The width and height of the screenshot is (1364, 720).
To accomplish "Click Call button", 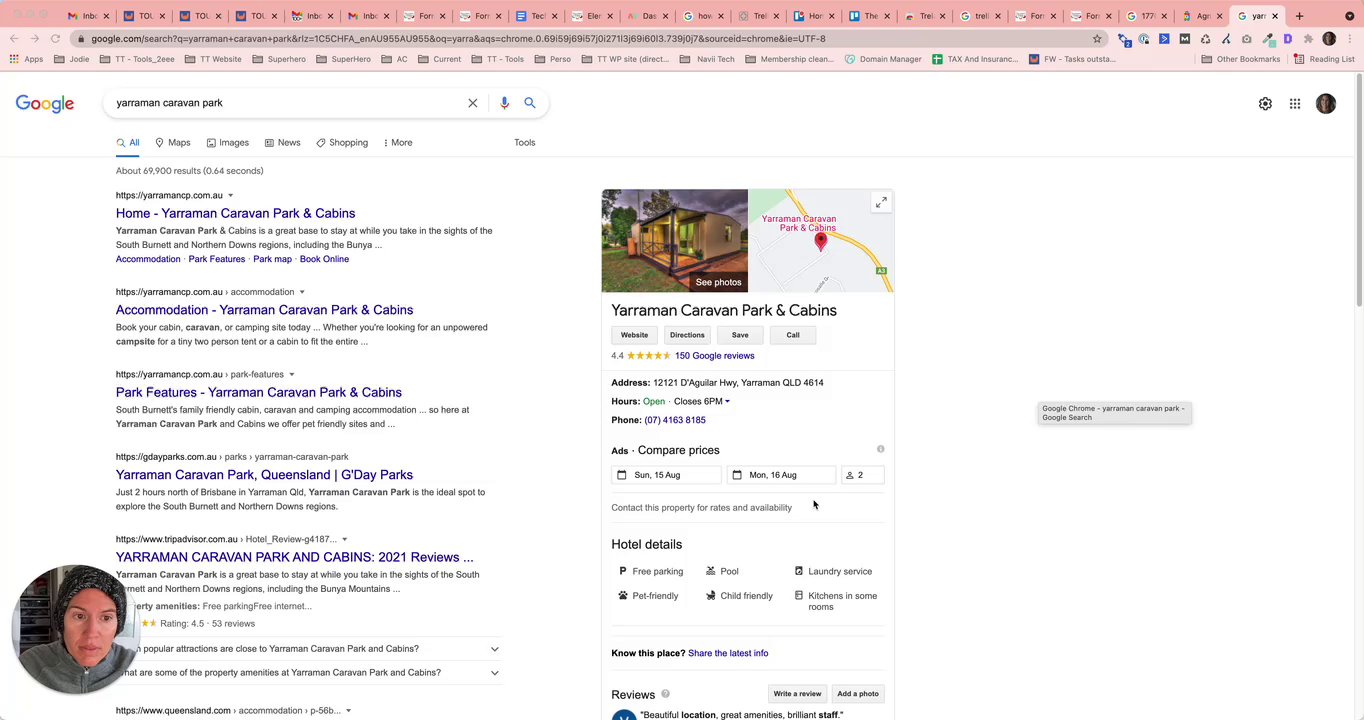I will click(x=793, y=335).
